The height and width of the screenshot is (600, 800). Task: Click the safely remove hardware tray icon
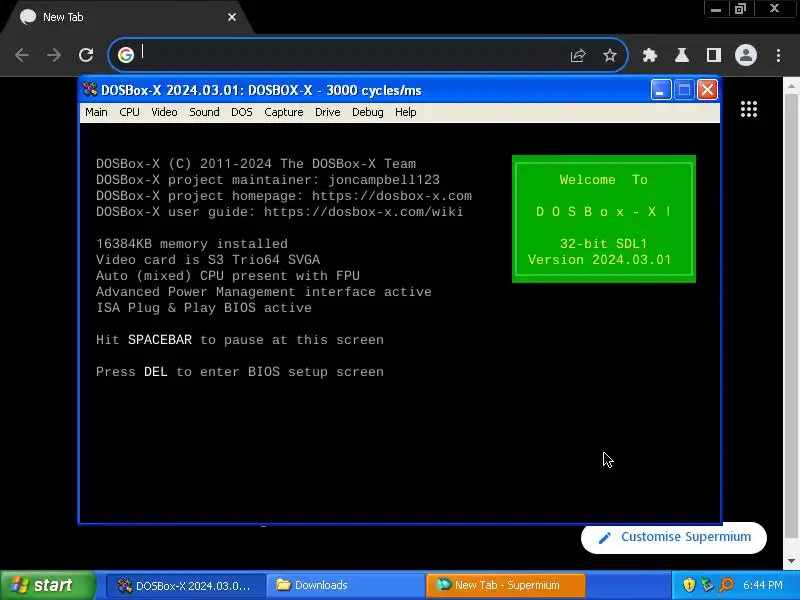(707, 585)
